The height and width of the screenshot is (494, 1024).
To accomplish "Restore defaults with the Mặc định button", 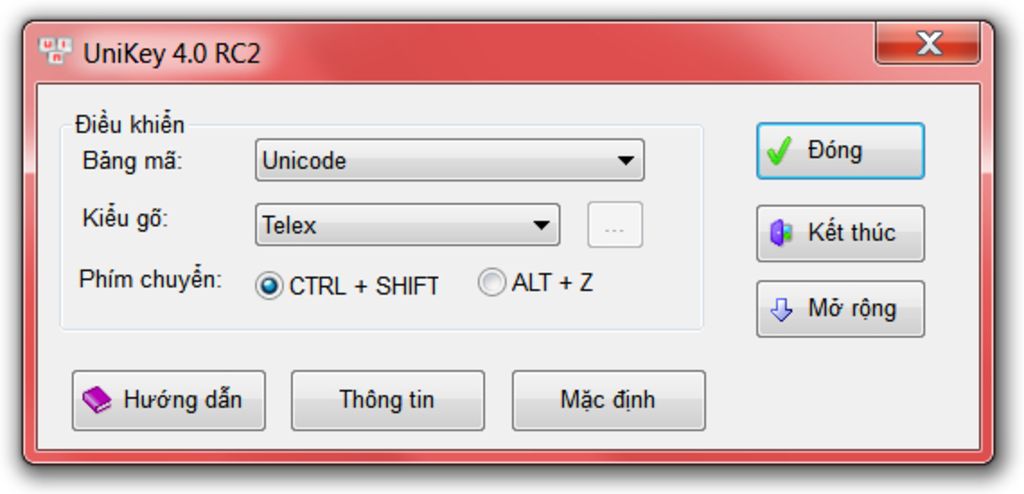I will point(608,400).
